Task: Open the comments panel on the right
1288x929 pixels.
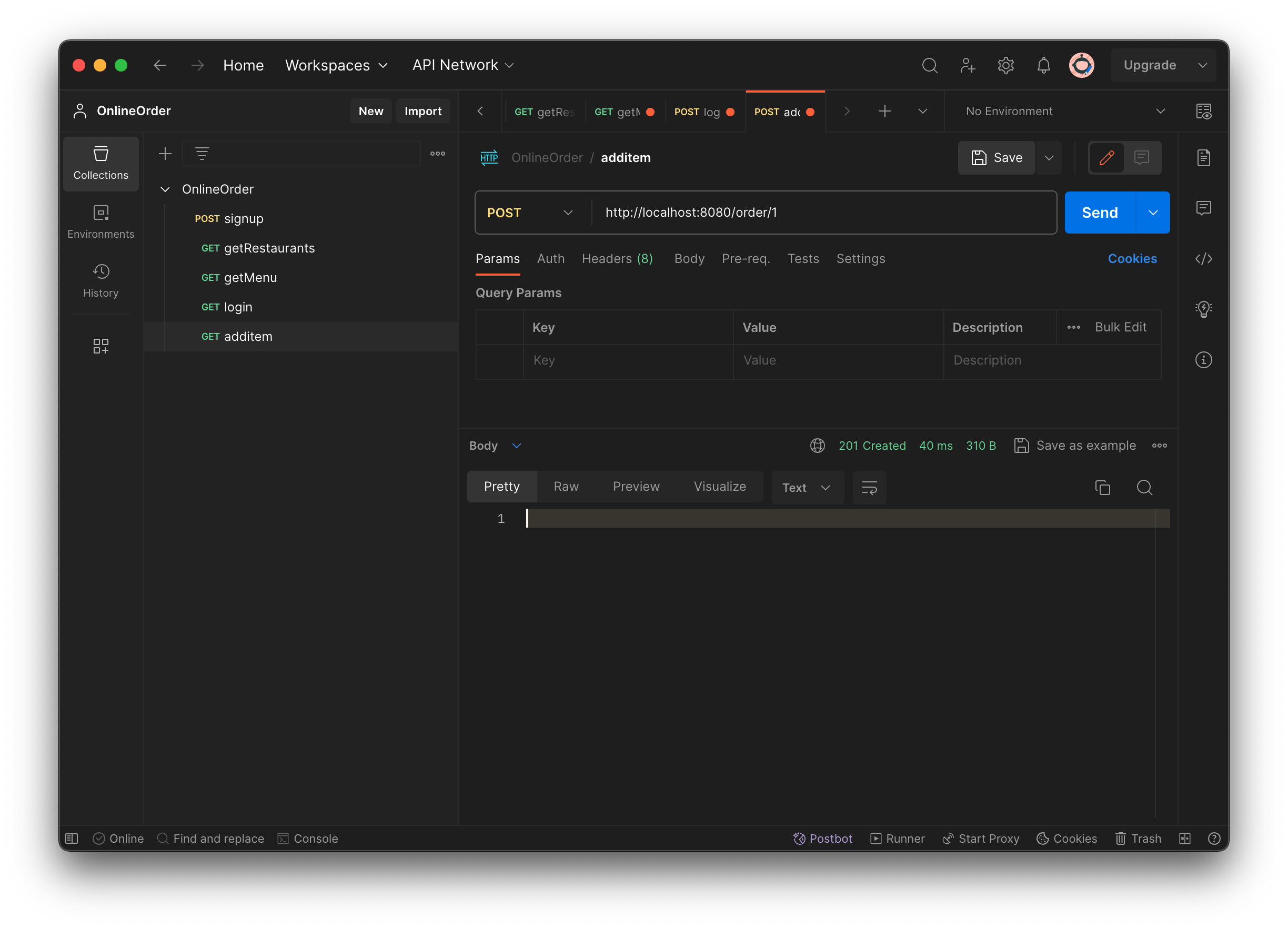Action: 1203,208
